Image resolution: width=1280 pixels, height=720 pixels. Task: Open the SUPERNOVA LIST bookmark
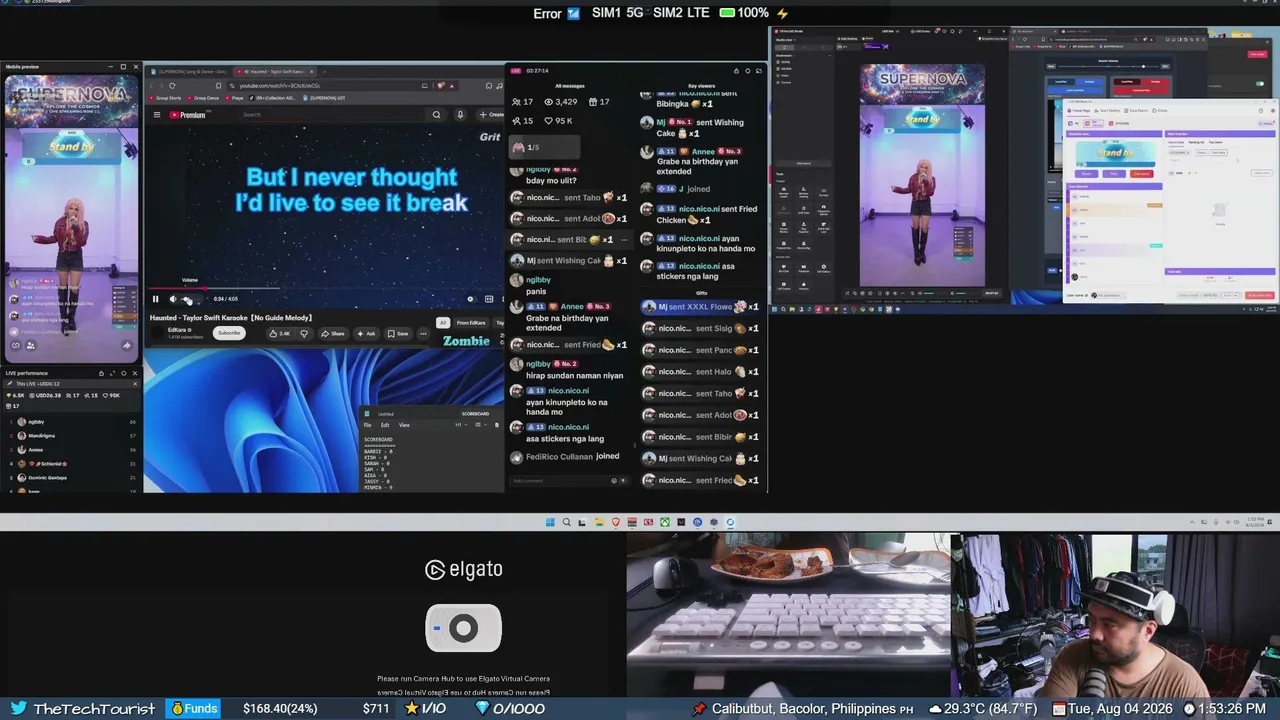(x=324, y=98)
